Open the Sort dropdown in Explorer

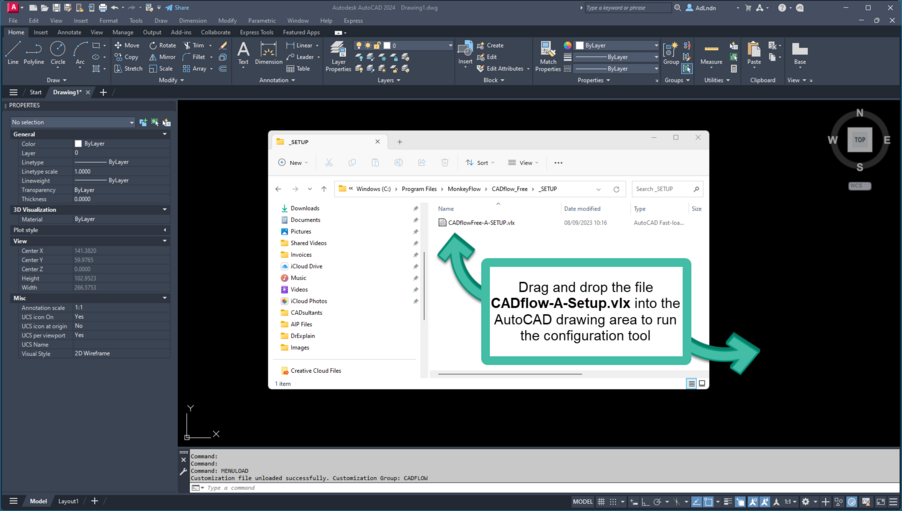tap(480, 163)
